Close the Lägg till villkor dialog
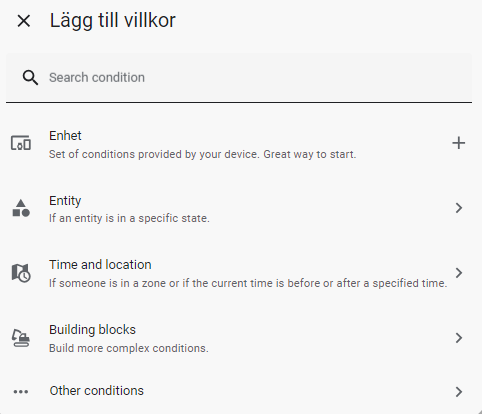The height and width of the screenshot is (414, 482). pyautogui.click(x=24, y=21)
